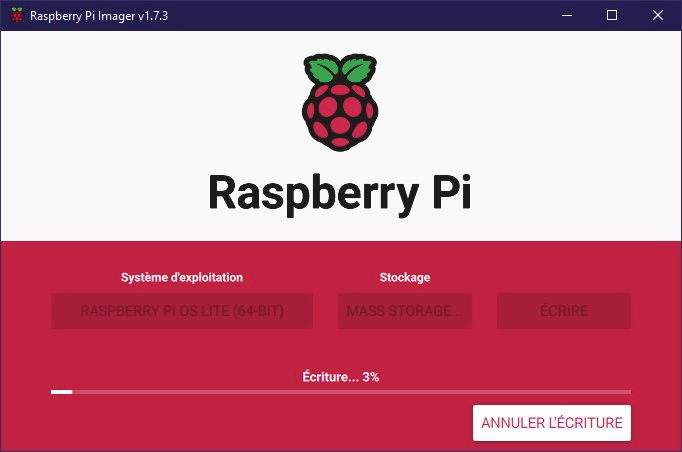Click the "Système d'exploitation" label
This screenshot has width=682, height=452.
click(182, 278)
